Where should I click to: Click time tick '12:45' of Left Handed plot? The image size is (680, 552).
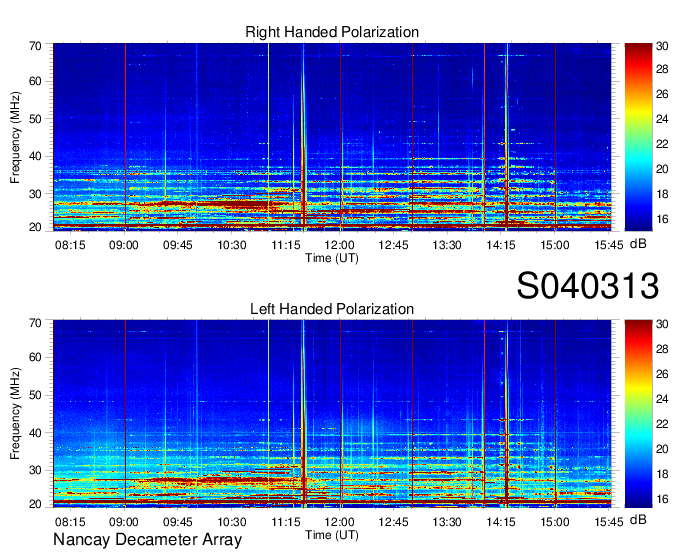pyautogui.click(x=393, y=522)
